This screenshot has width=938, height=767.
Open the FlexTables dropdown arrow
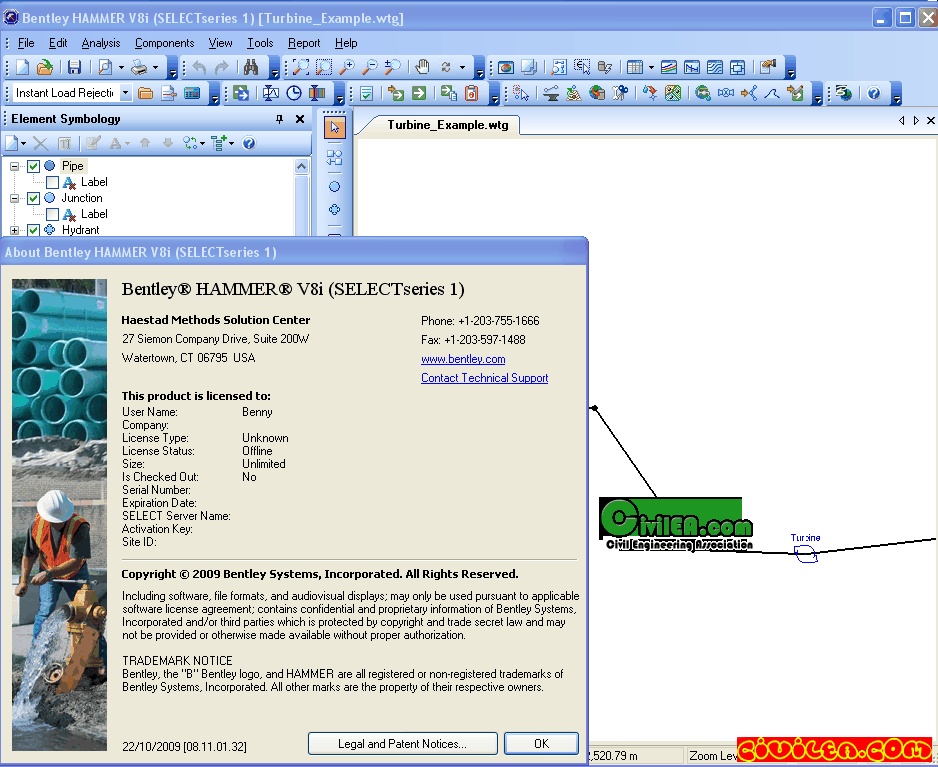point(651,67)
